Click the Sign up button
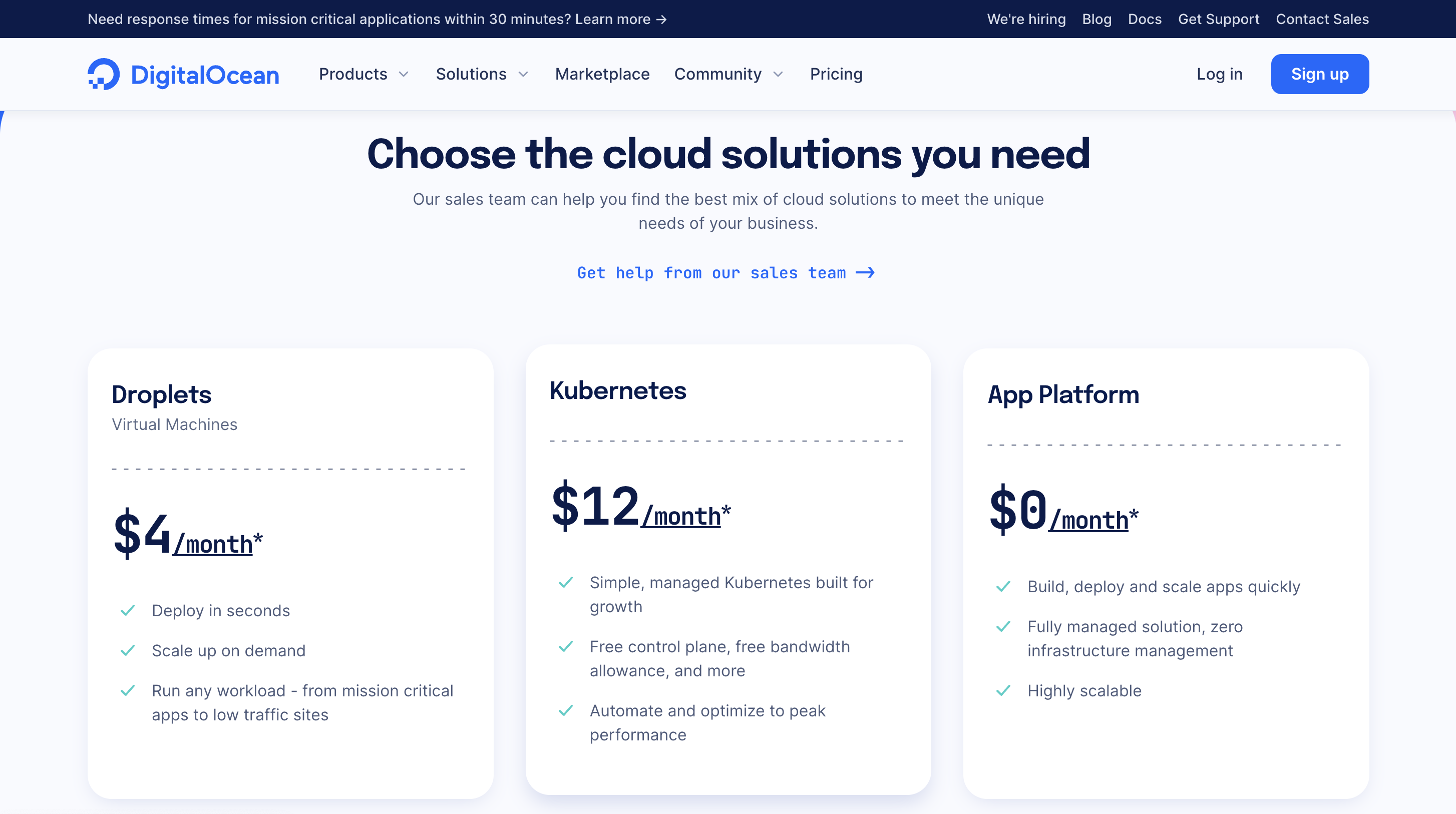The height and width of the screenshot is (814, 1456). 1320,74
